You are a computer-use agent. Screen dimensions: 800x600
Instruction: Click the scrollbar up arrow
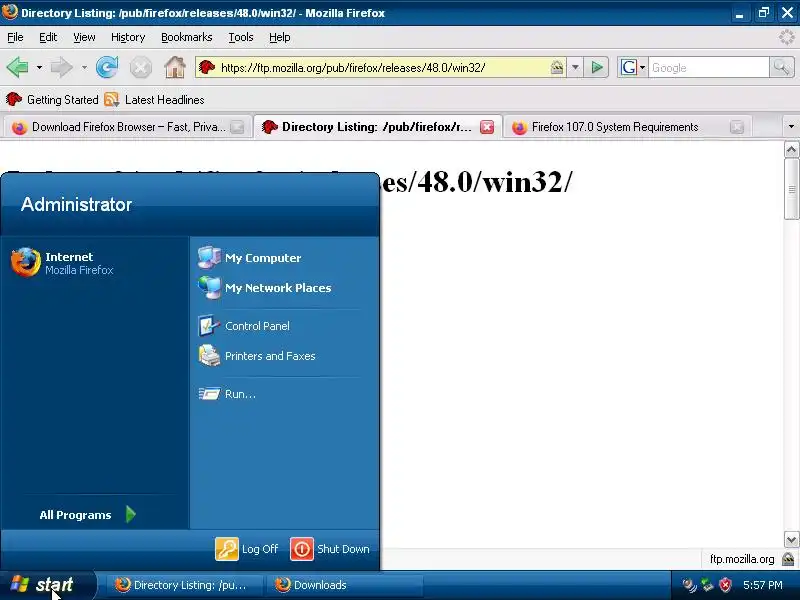791,149
